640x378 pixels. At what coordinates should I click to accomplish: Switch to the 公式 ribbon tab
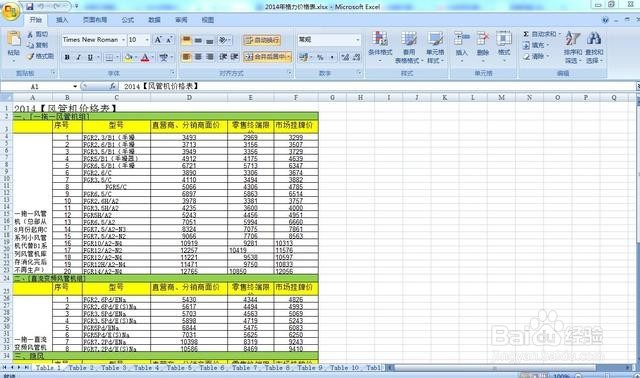pyautogui.click(x=127, y=20)
